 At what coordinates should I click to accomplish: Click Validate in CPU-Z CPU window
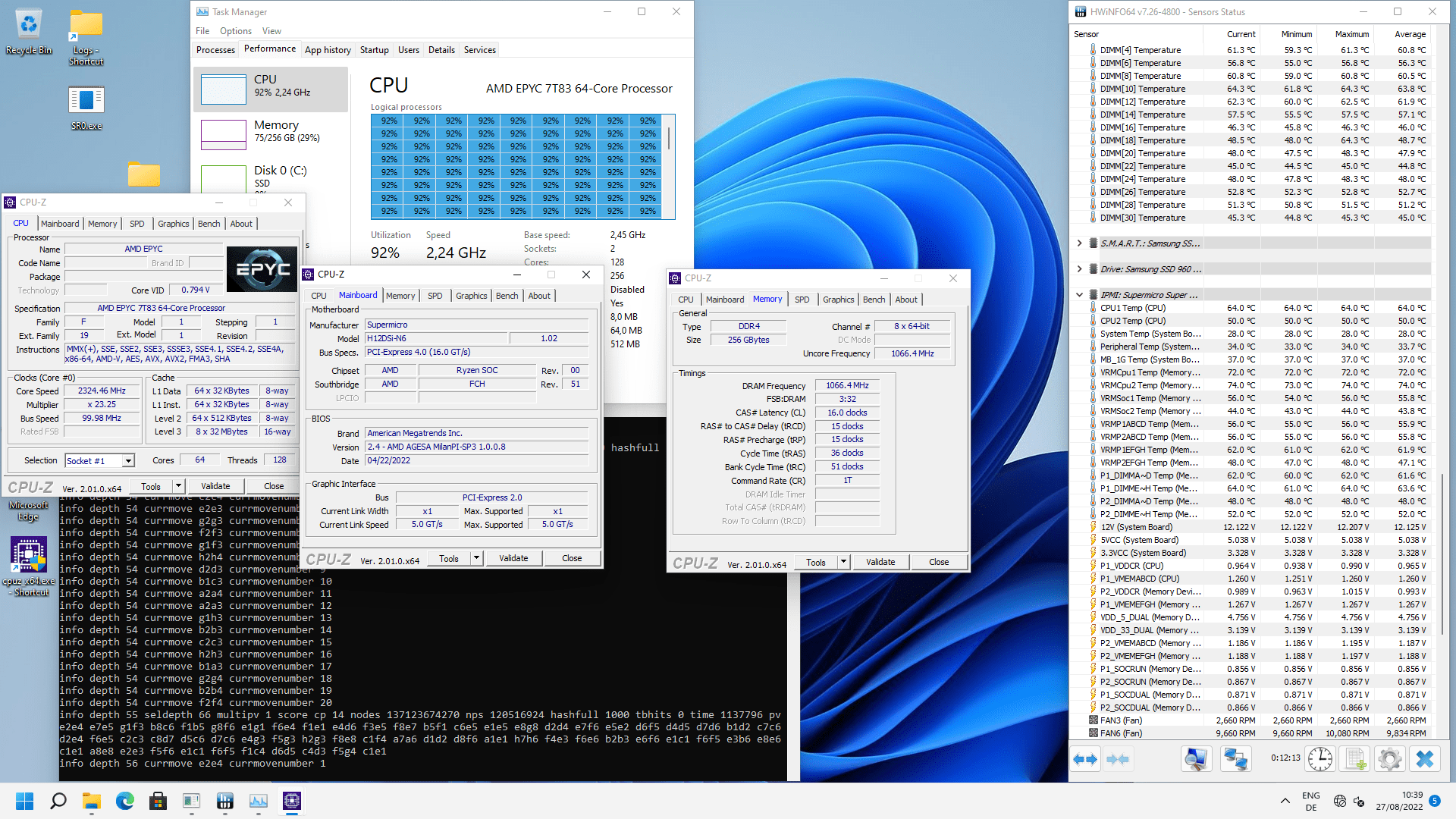(215, 486)
